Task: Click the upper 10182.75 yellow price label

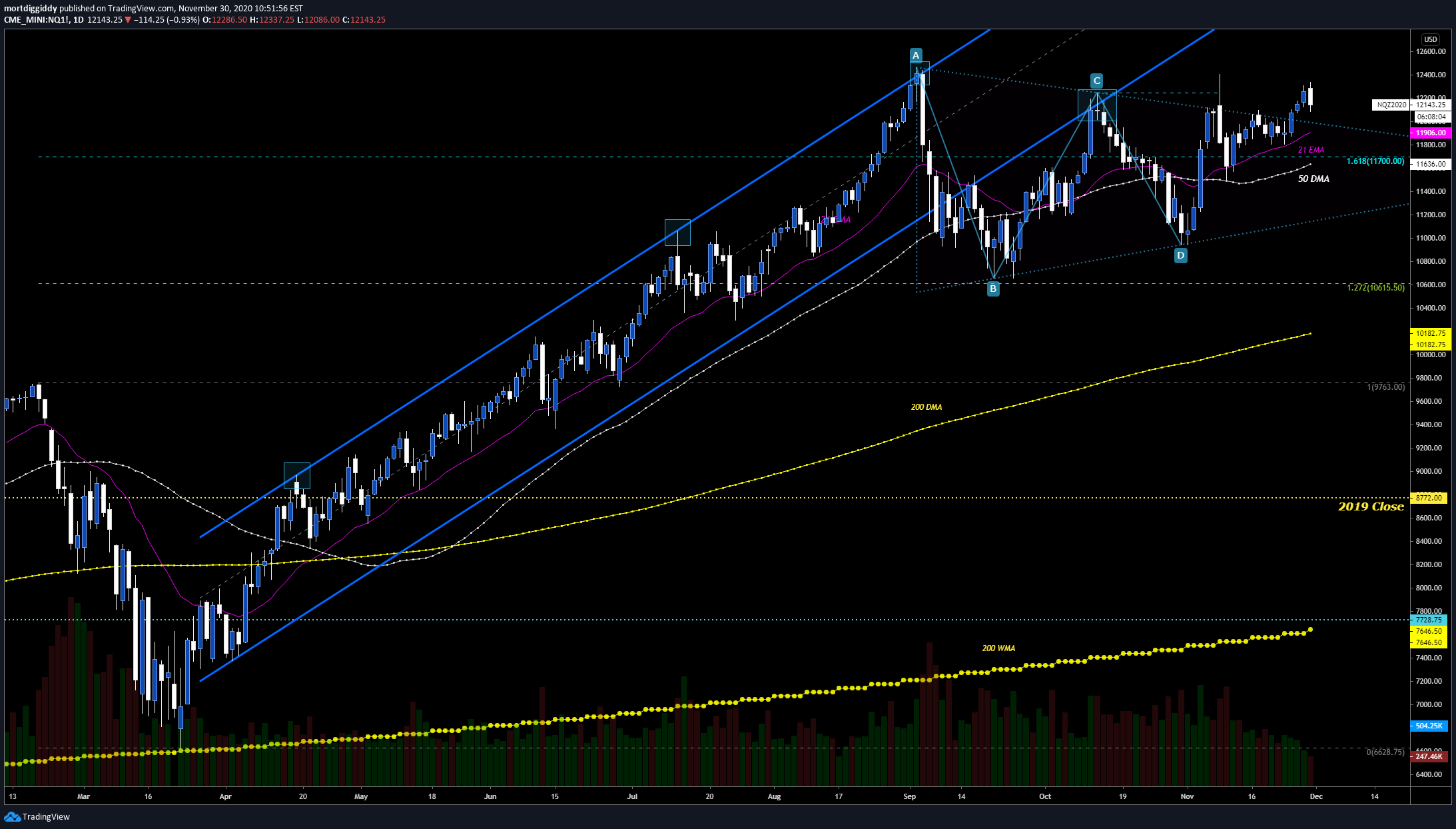Action: tap(1430, 333)
